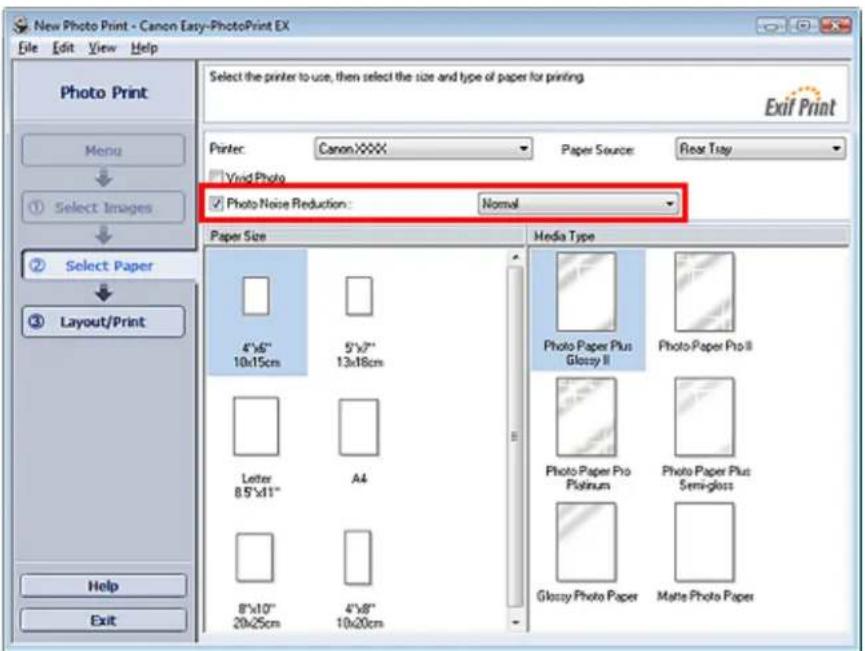Click the paper size scrollbar up arrow
The image size is (865, 651).
pos(515,257)
